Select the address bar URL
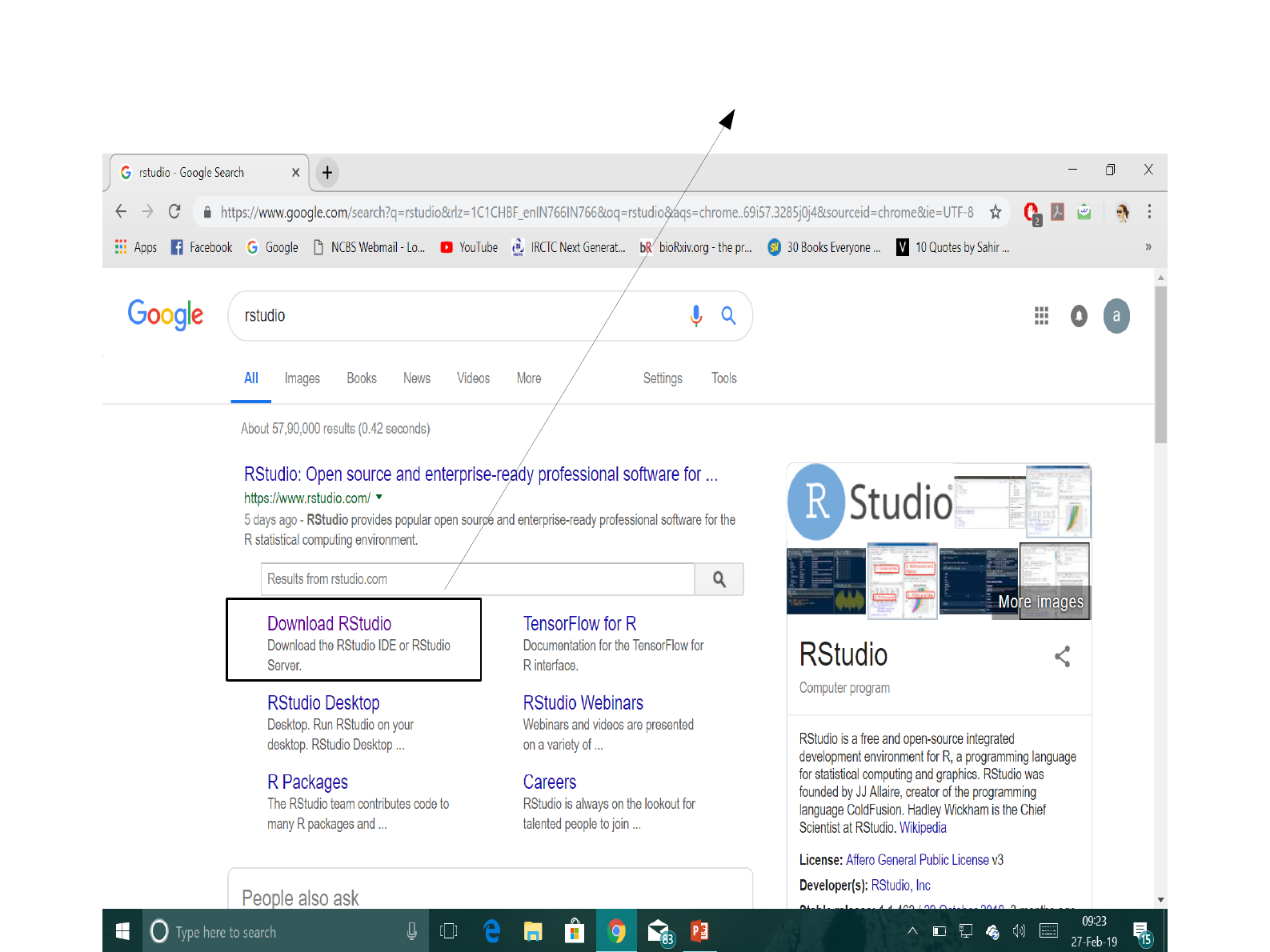 pyautogui.click(x=597, y=212)
